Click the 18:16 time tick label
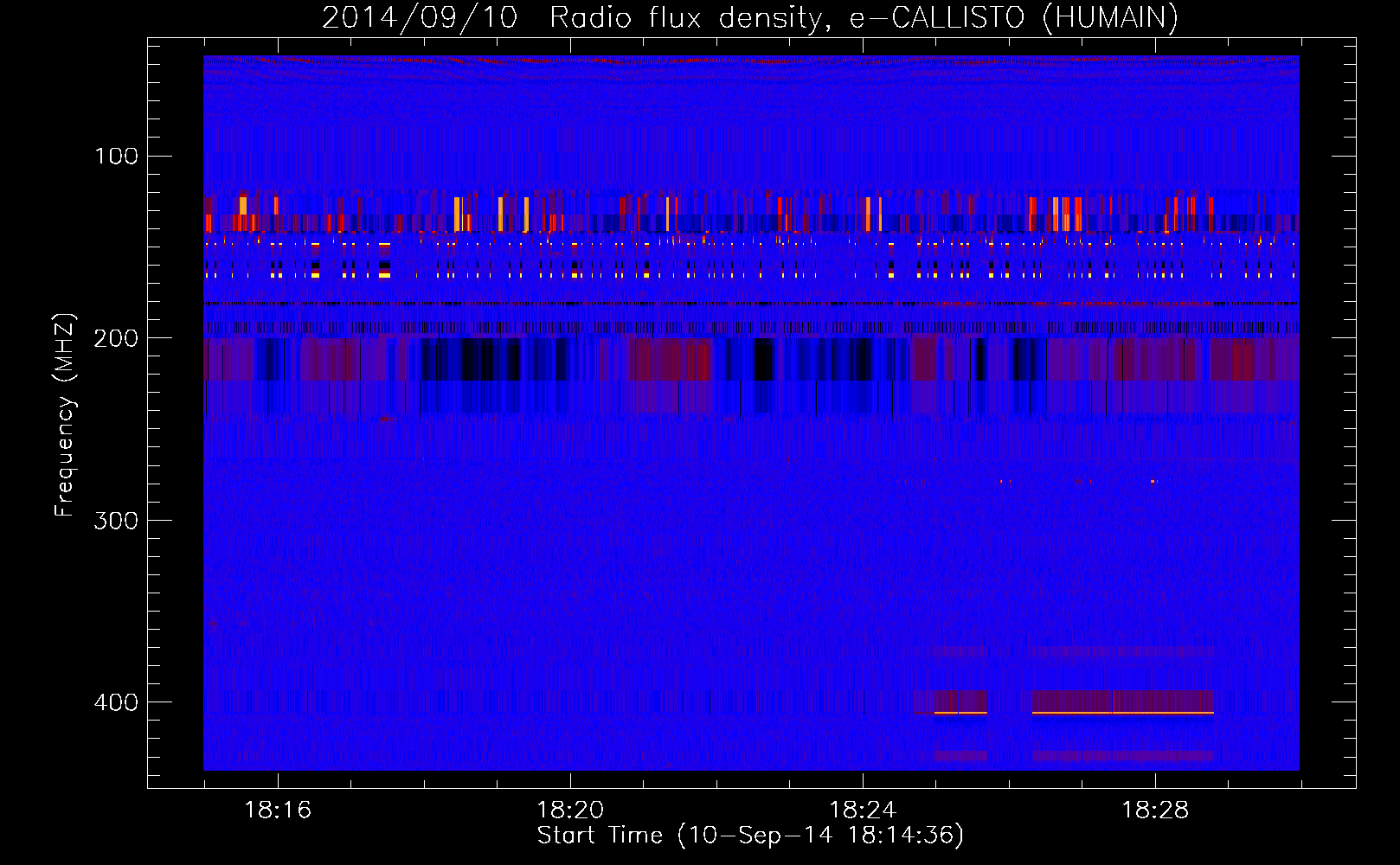 [278, 810]
